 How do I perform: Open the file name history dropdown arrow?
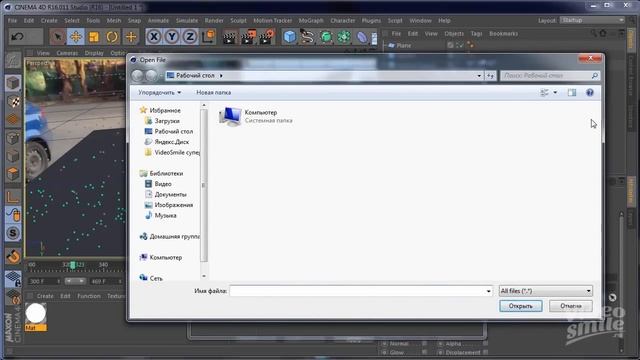tap(488, 291)
